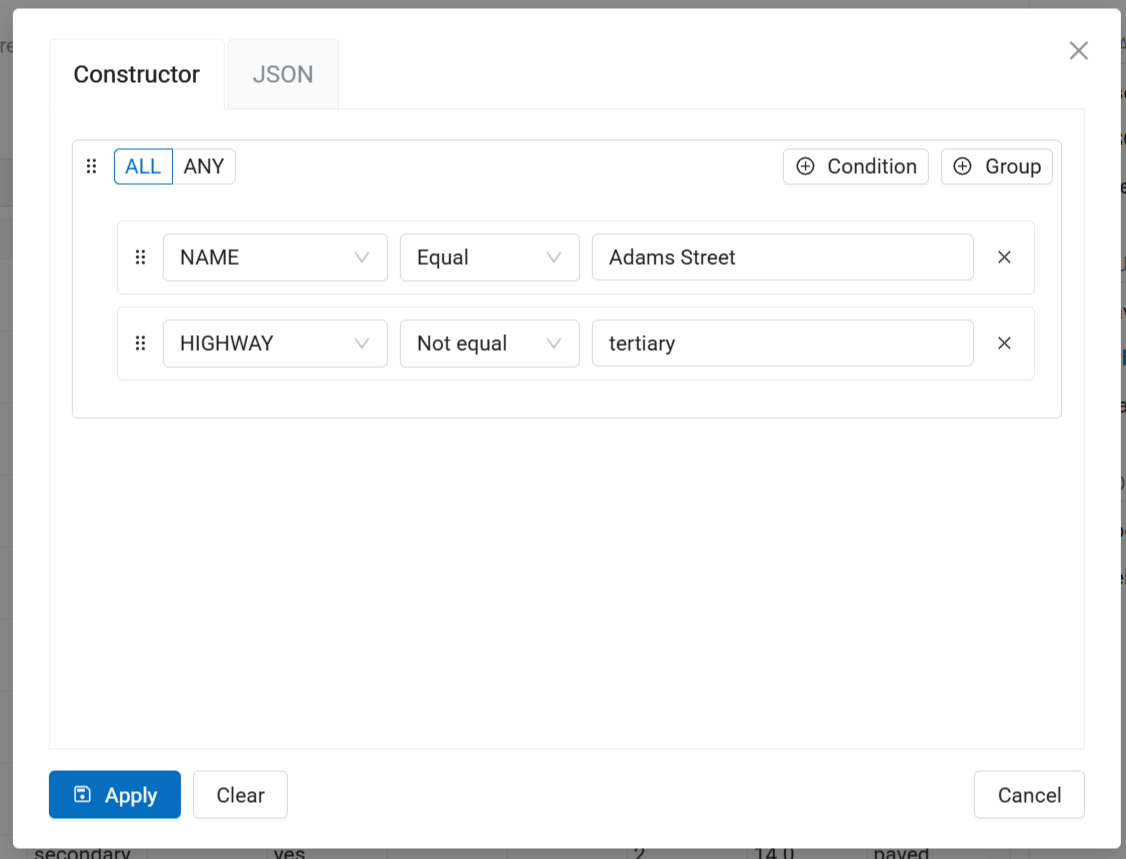This screenshot has width=1126, height=859.
Task: Switch matching mode to ANY
Action: (204, 167)
